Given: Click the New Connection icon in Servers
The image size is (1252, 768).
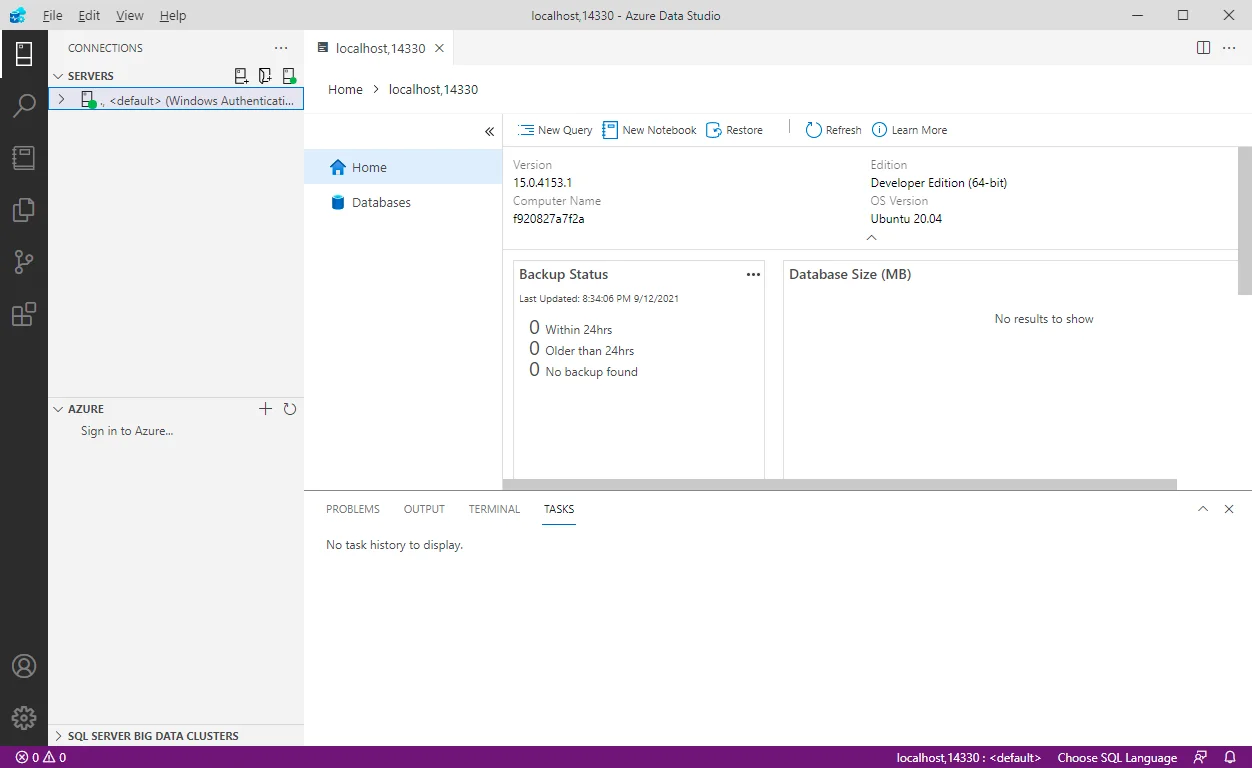Looking at the screenshot, I should pos(241,76).
